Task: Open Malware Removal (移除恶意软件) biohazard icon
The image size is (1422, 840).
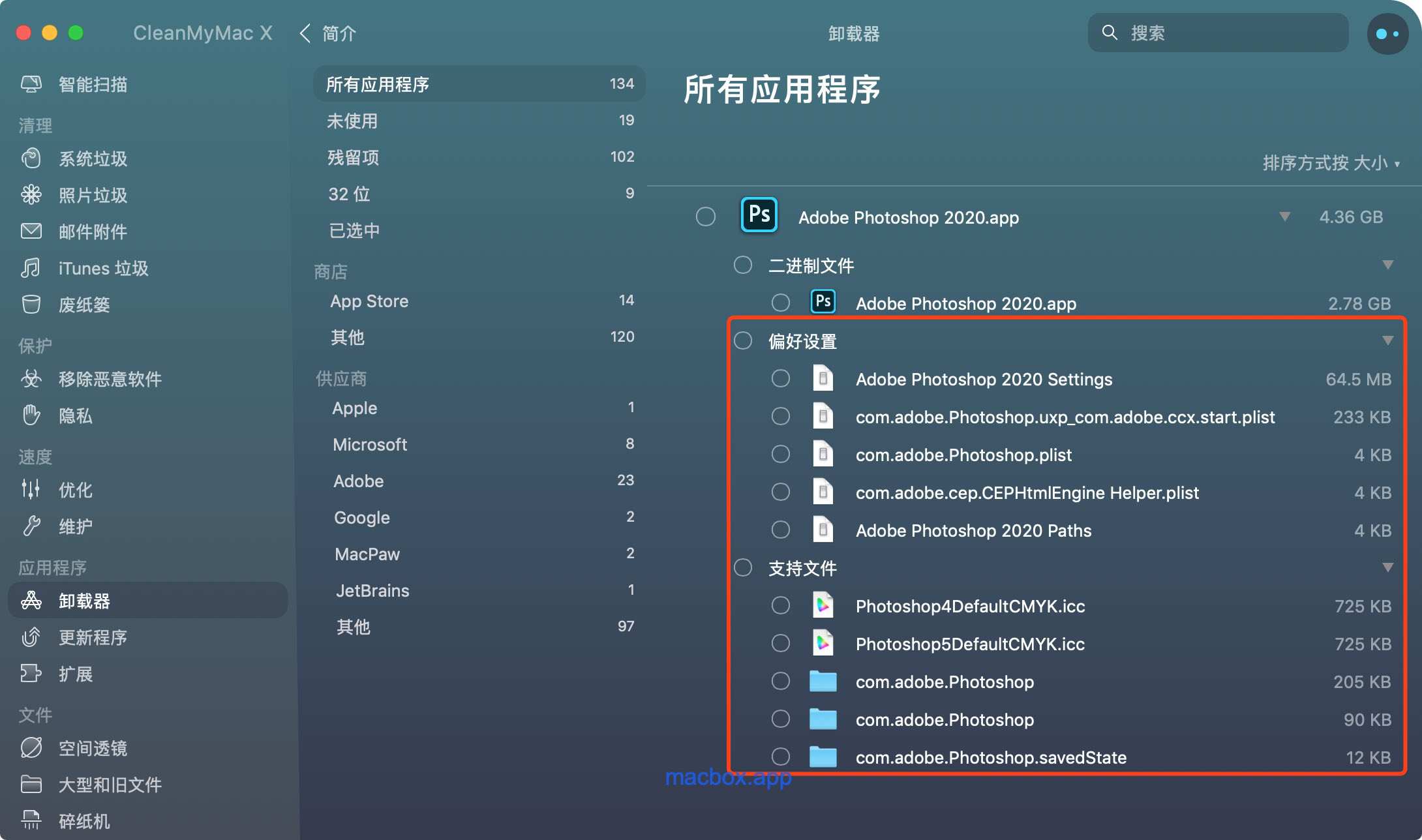Action: 31,378
